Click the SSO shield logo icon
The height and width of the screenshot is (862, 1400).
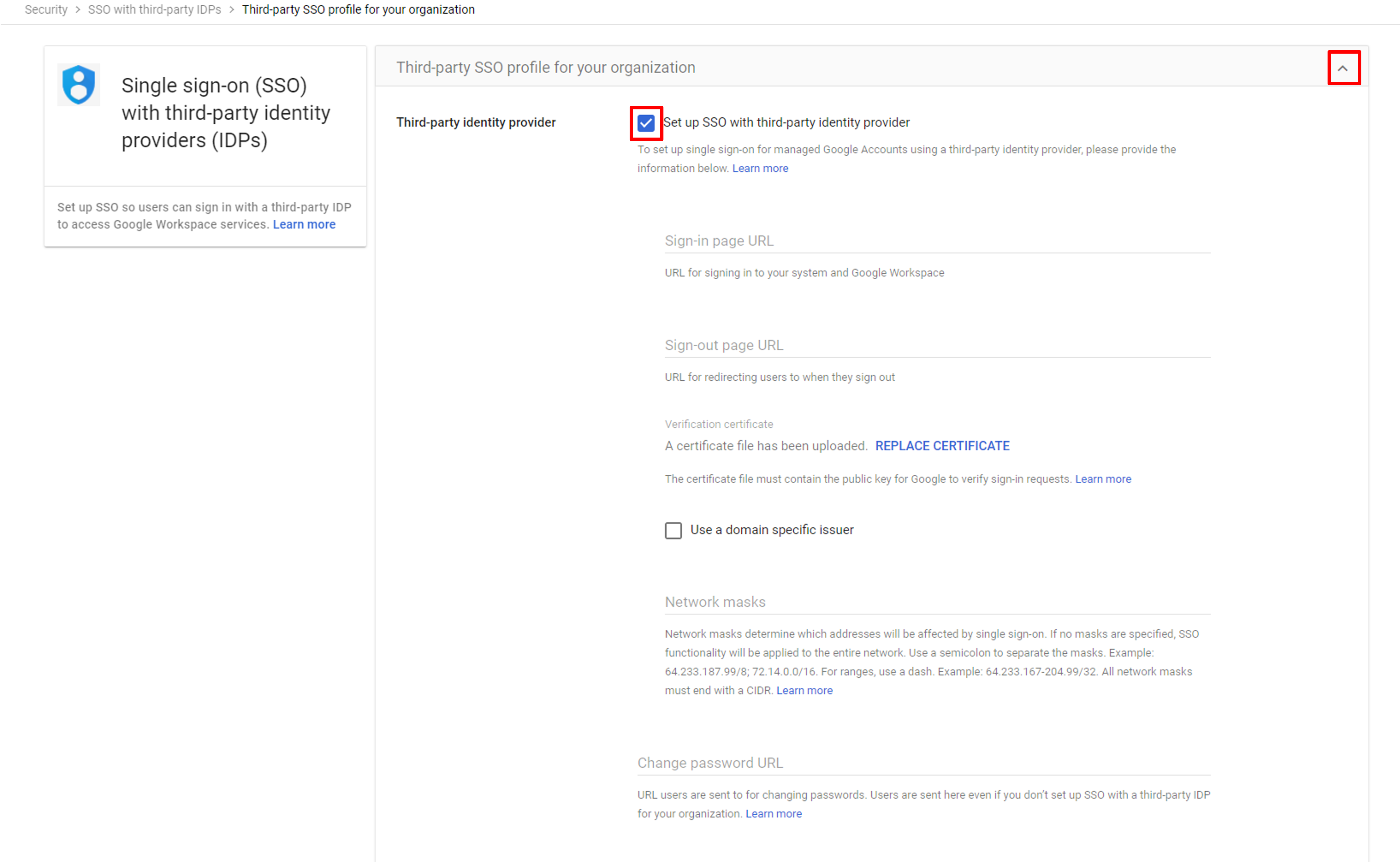(x=79, y=84)
